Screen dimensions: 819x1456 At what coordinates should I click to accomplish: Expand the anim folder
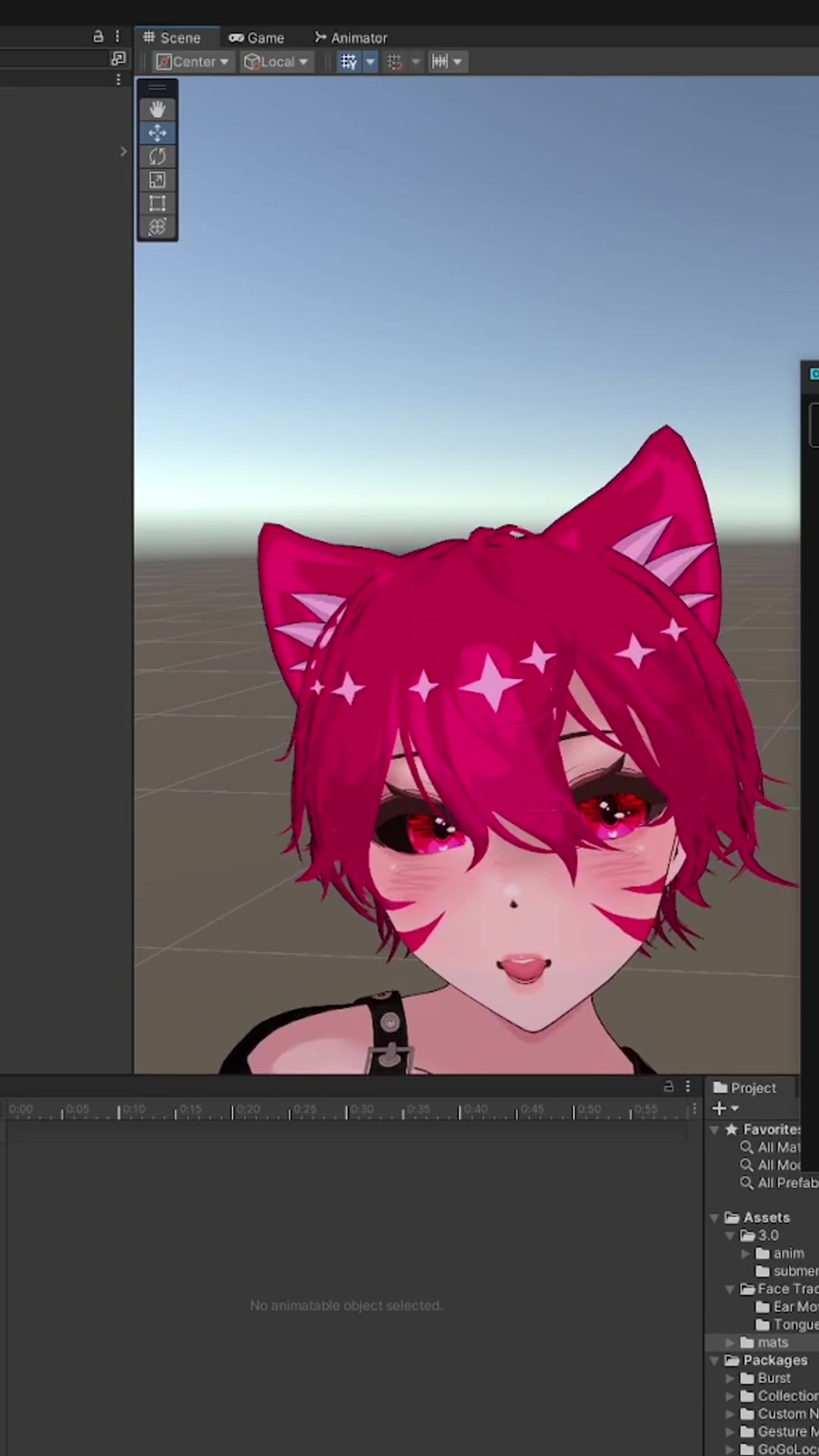coord(745,1254)
